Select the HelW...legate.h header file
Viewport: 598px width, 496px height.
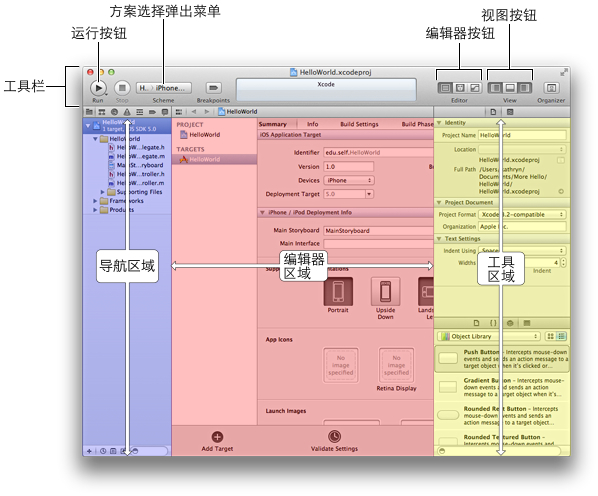[x=137, y=148]
